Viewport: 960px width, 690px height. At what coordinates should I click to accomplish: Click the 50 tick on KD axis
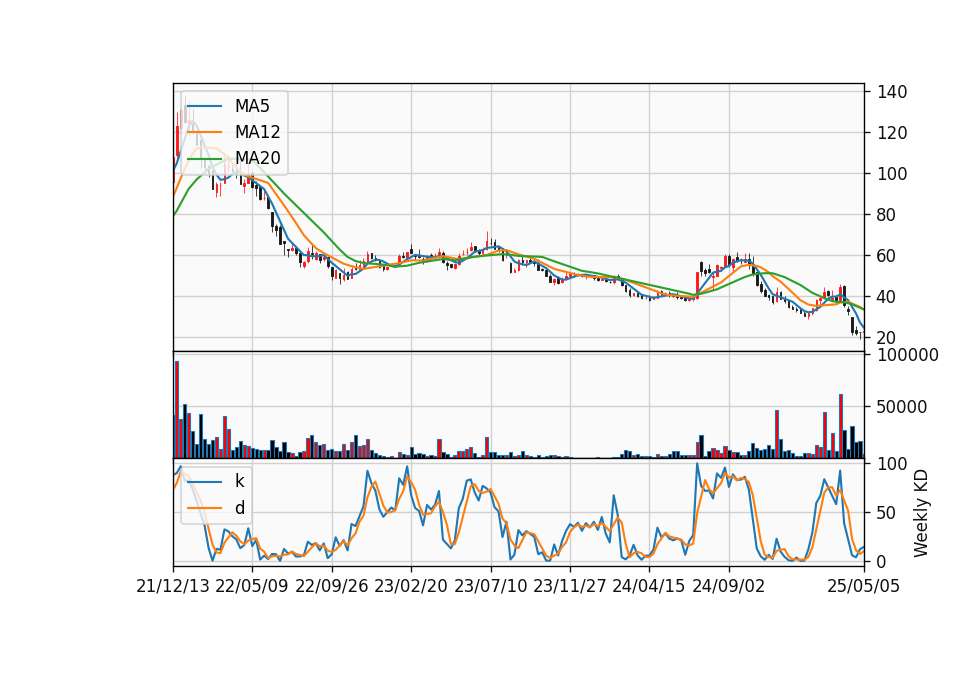pyautogui.click(x=887, y=512)
